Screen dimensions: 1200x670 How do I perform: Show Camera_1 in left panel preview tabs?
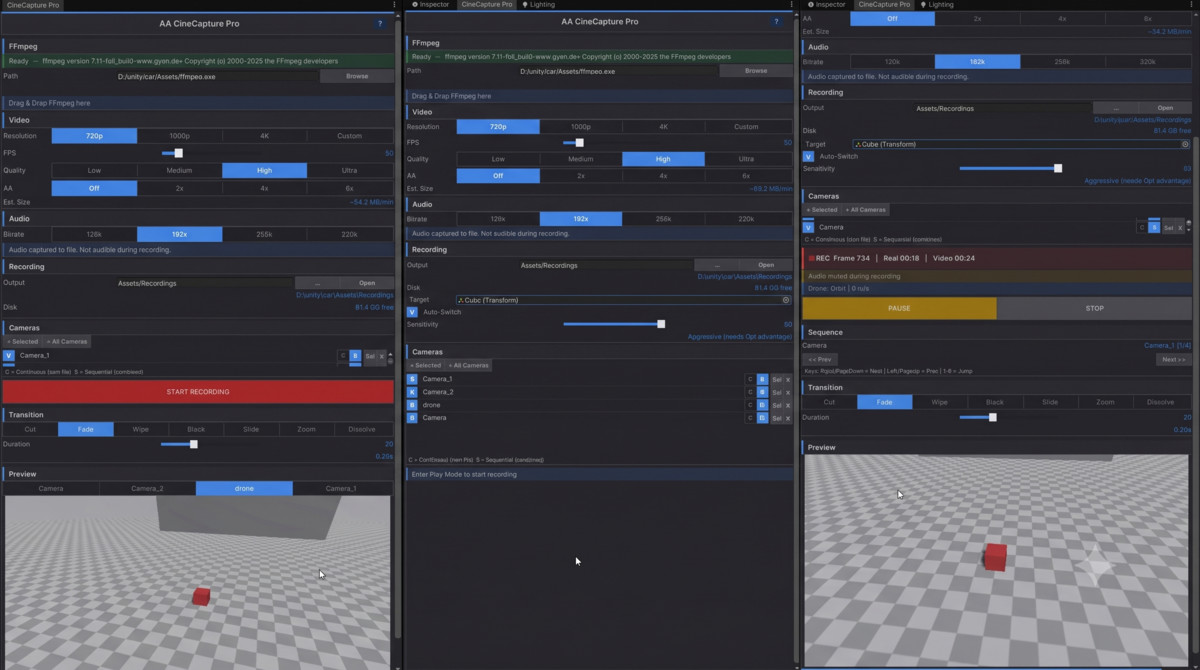point(341,488)
